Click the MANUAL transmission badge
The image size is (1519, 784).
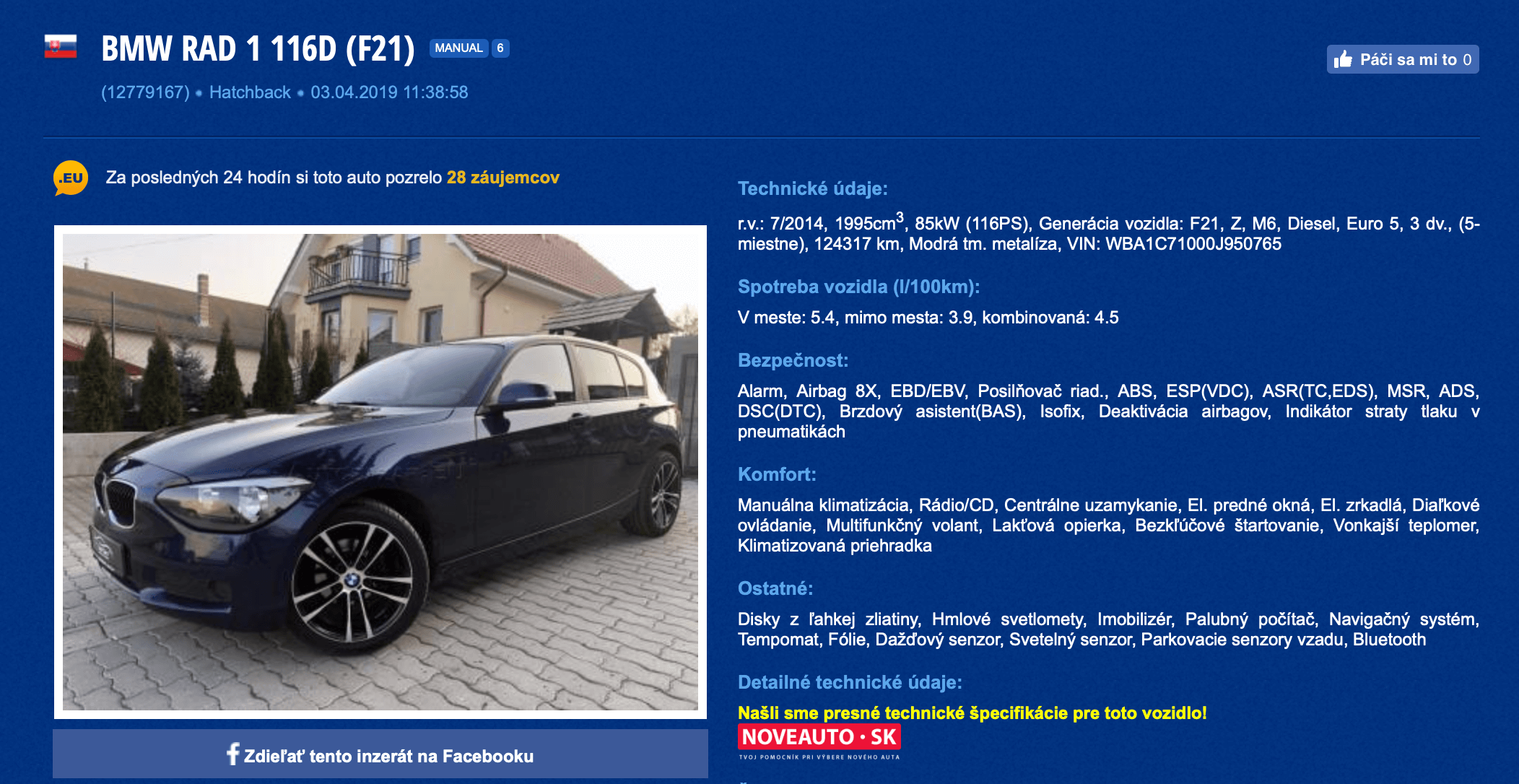point(458,48)
